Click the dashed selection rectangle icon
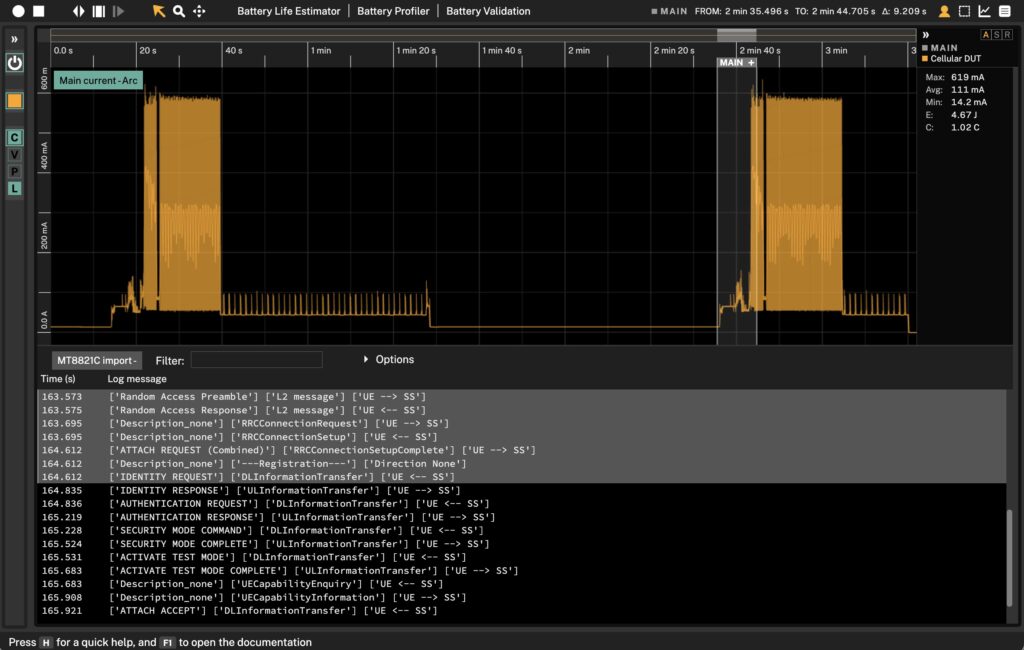The height and width of the screenshot is (650, 1024). click(964, 11)
